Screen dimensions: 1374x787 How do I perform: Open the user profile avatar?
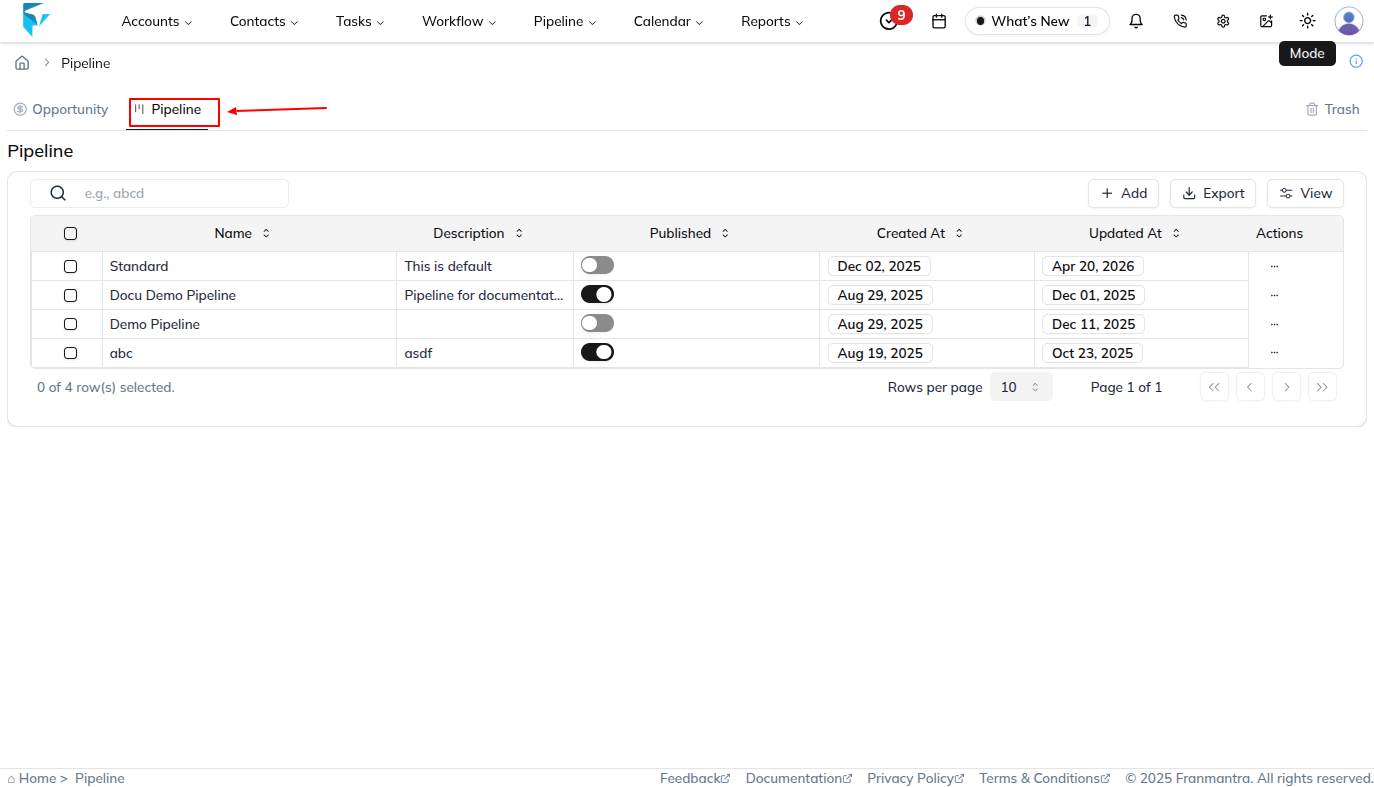(x=1349, y=21)
